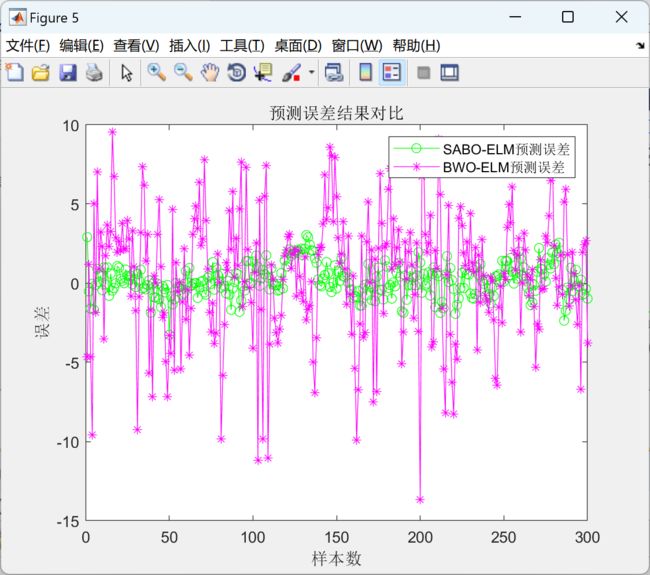Expand the toolbar docking arrow at right
This screenshot has height=575, width=650.
pos(640,46)
